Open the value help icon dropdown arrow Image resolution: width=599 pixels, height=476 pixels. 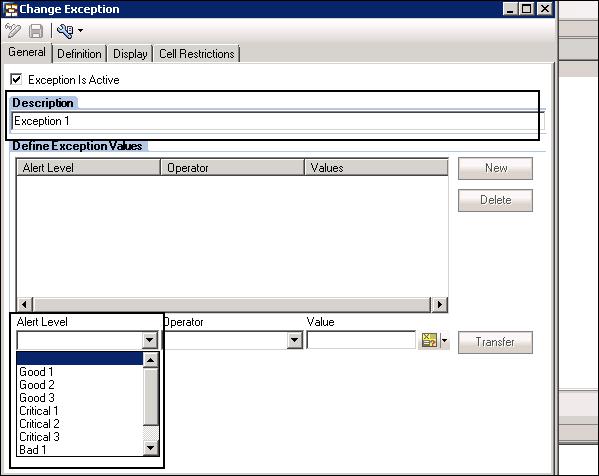click(444, 340)
